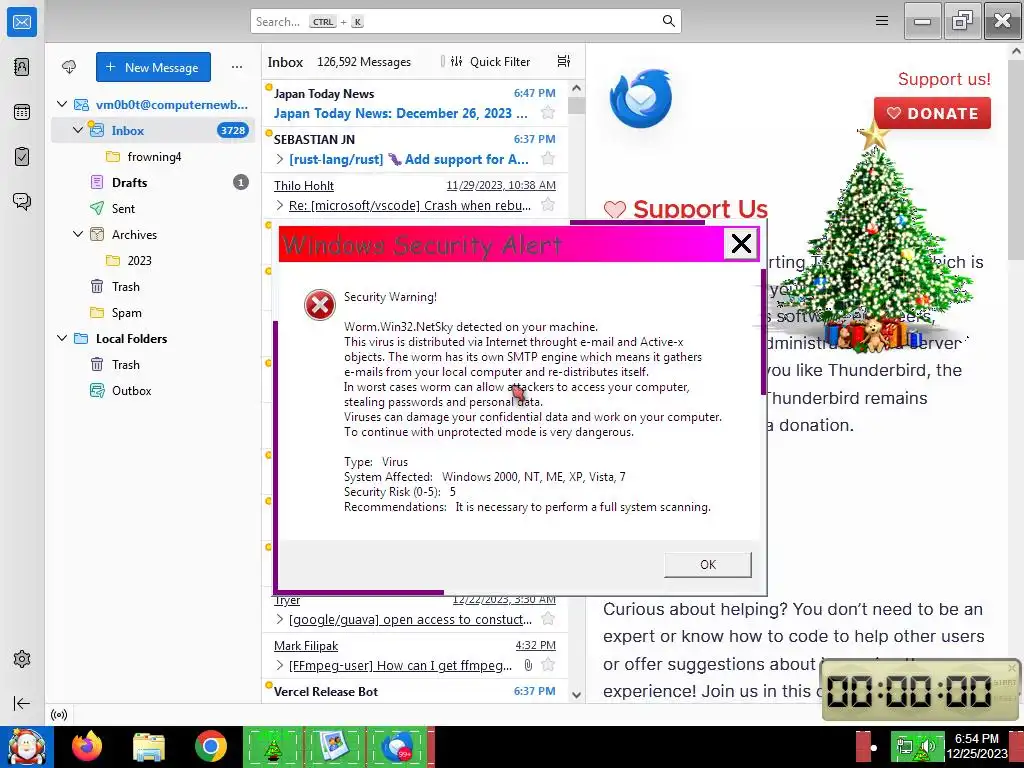Image resolution: width=1024 pixels, height=768 pixels.
Task: Click the taskbar clock 6:54 PM
Action: click(x=977, y=746)
